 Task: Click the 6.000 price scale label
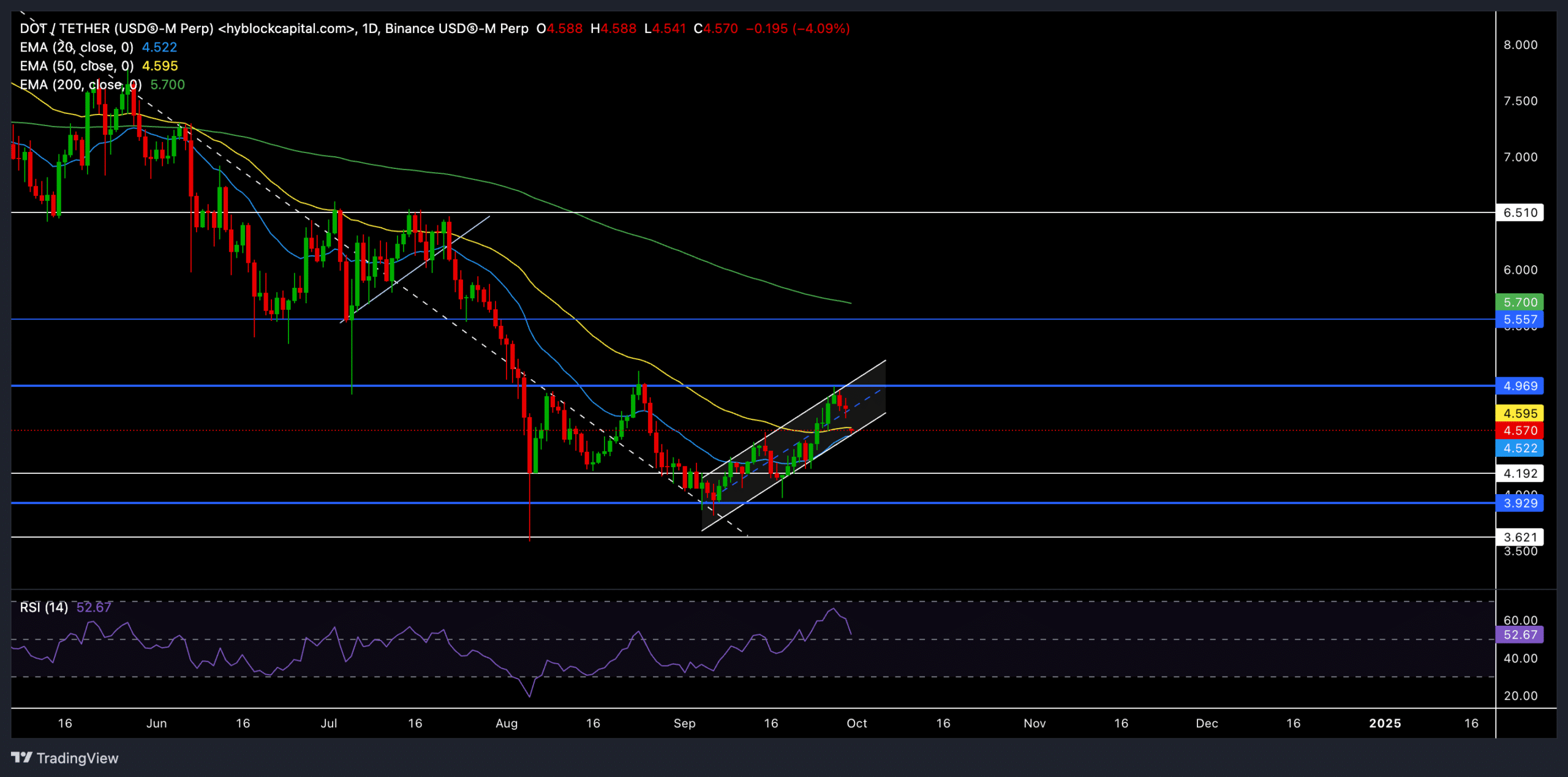click(1520, 270)
